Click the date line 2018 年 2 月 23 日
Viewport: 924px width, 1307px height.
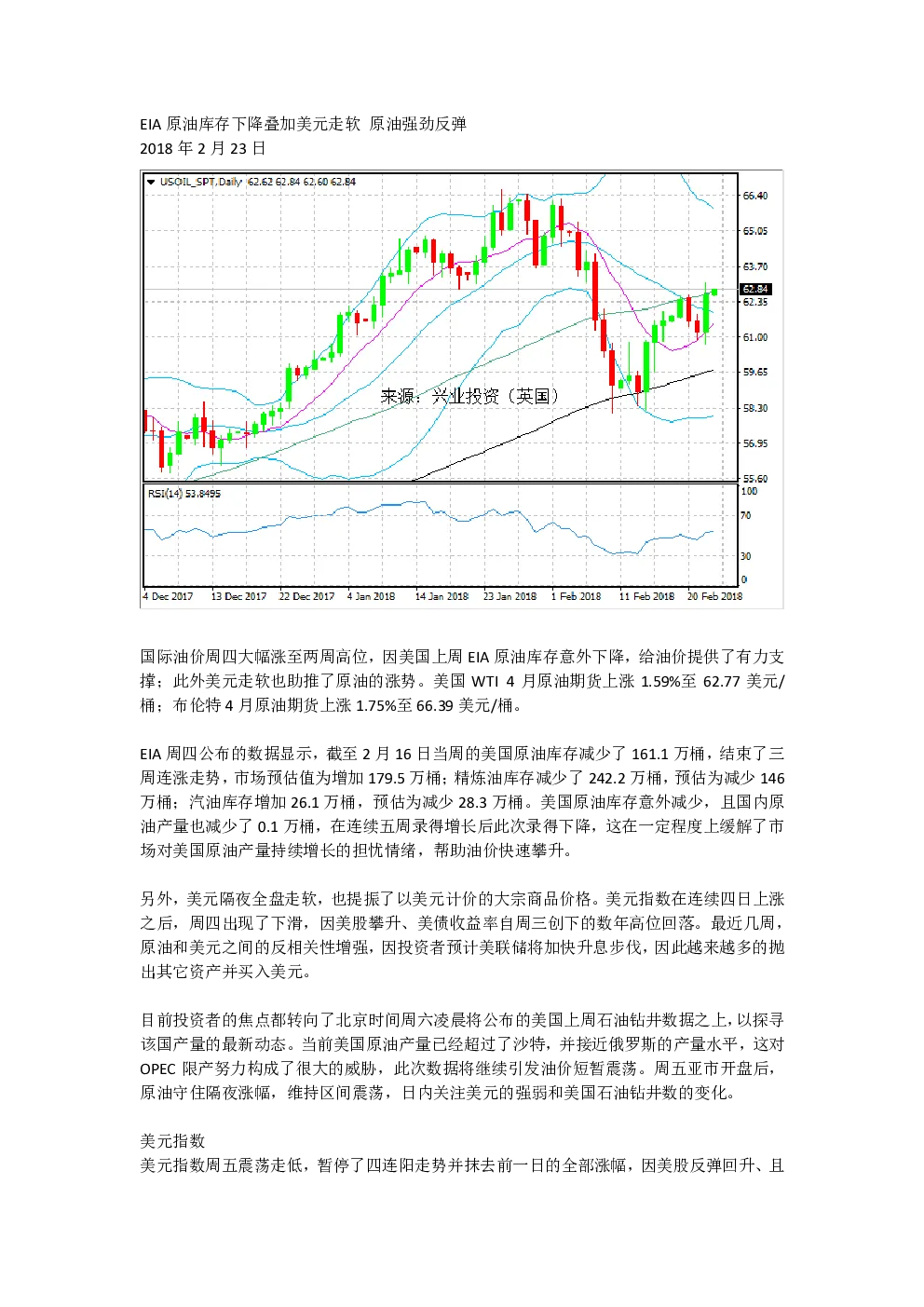(x=203, y=148)
